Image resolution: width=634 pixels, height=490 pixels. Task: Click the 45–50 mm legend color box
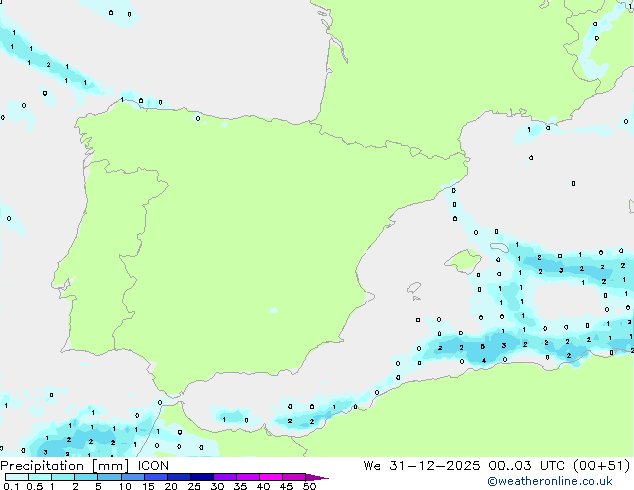pos(294,477)
